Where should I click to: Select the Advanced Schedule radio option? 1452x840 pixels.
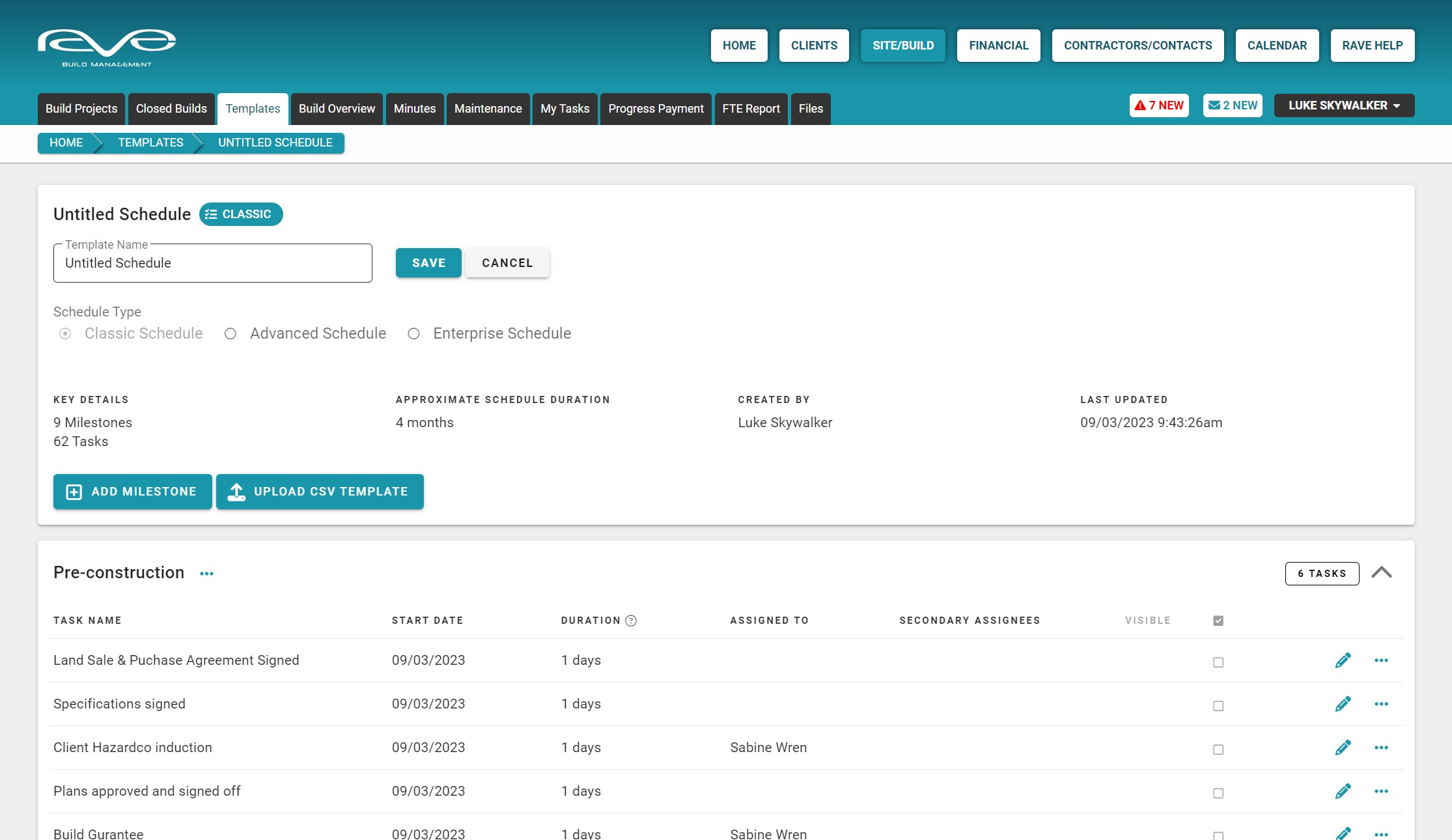click(230, 334)
